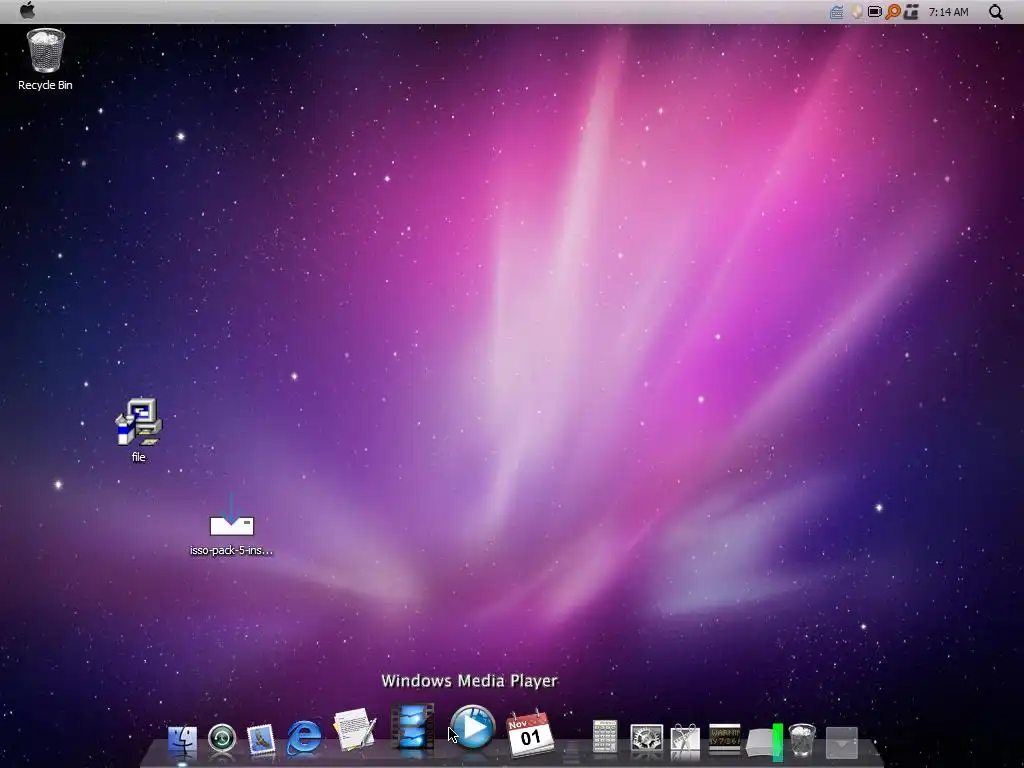Open the Mail stamp dock icon
Image resolution: width=1024 pixels, height=768 pixels.
coord(261,739)
